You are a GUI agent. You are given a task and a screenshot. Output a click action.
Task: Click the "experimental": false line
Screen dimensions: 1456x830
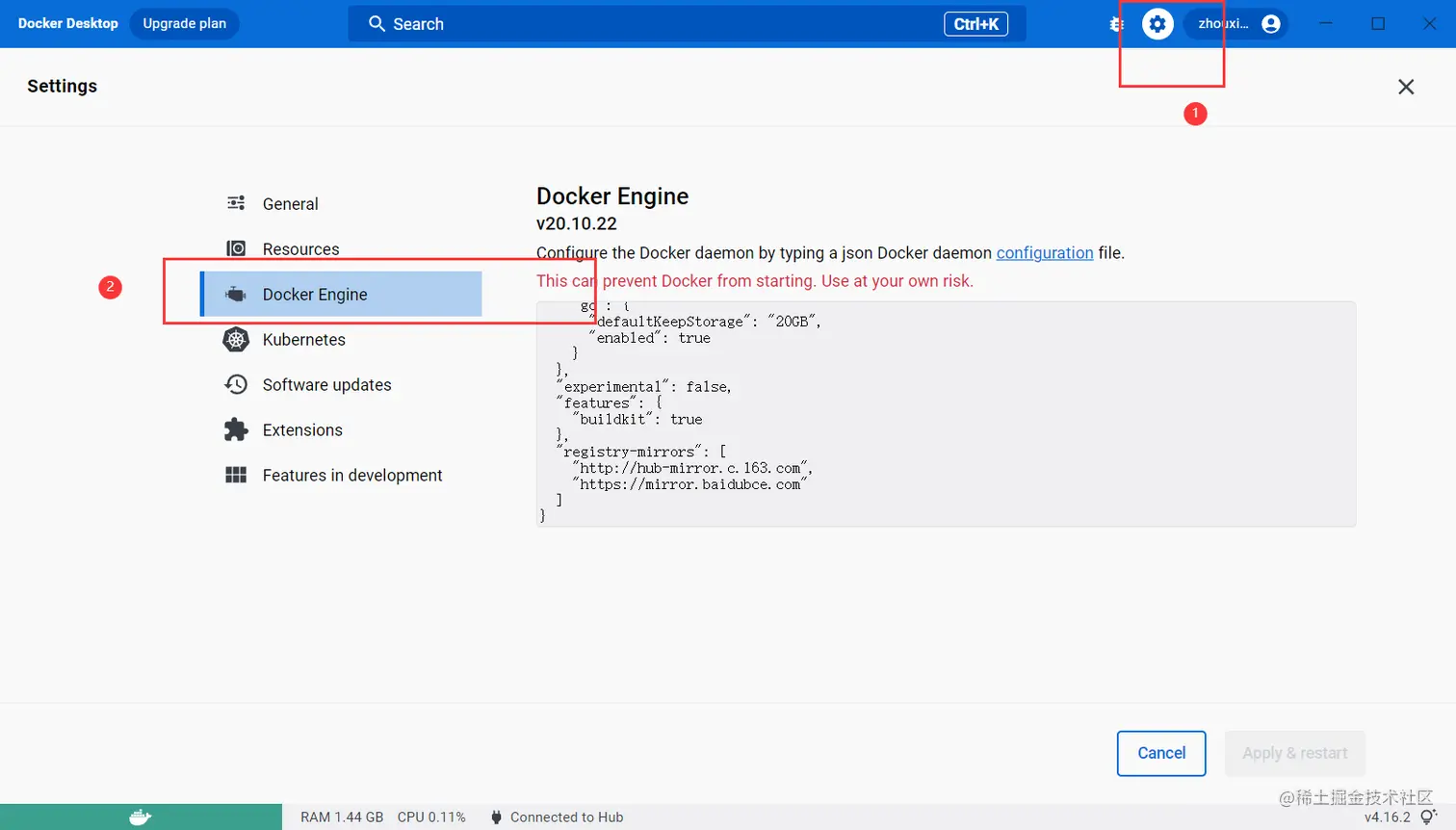[643, 386]
